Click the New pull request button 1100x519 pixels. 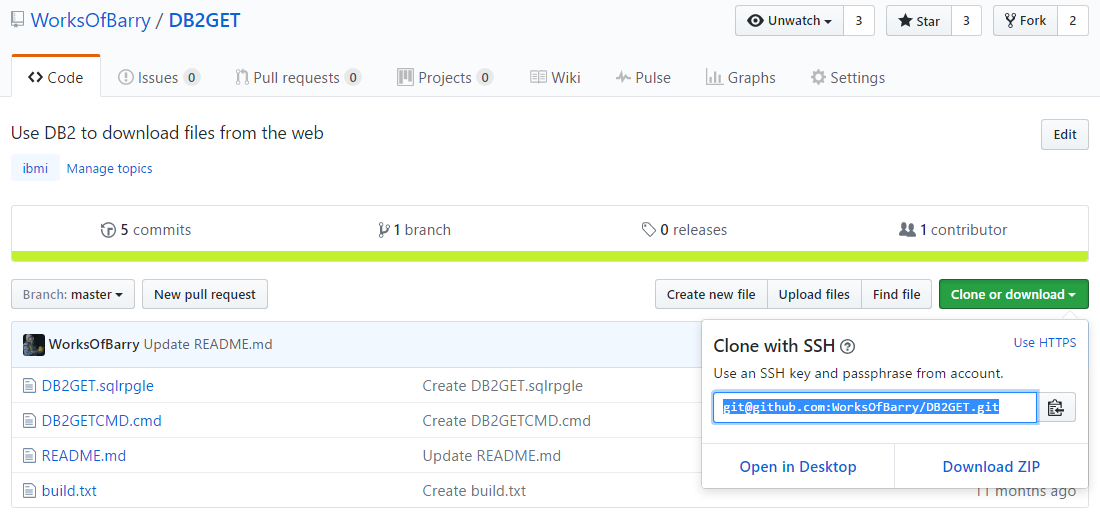(205, 295)
